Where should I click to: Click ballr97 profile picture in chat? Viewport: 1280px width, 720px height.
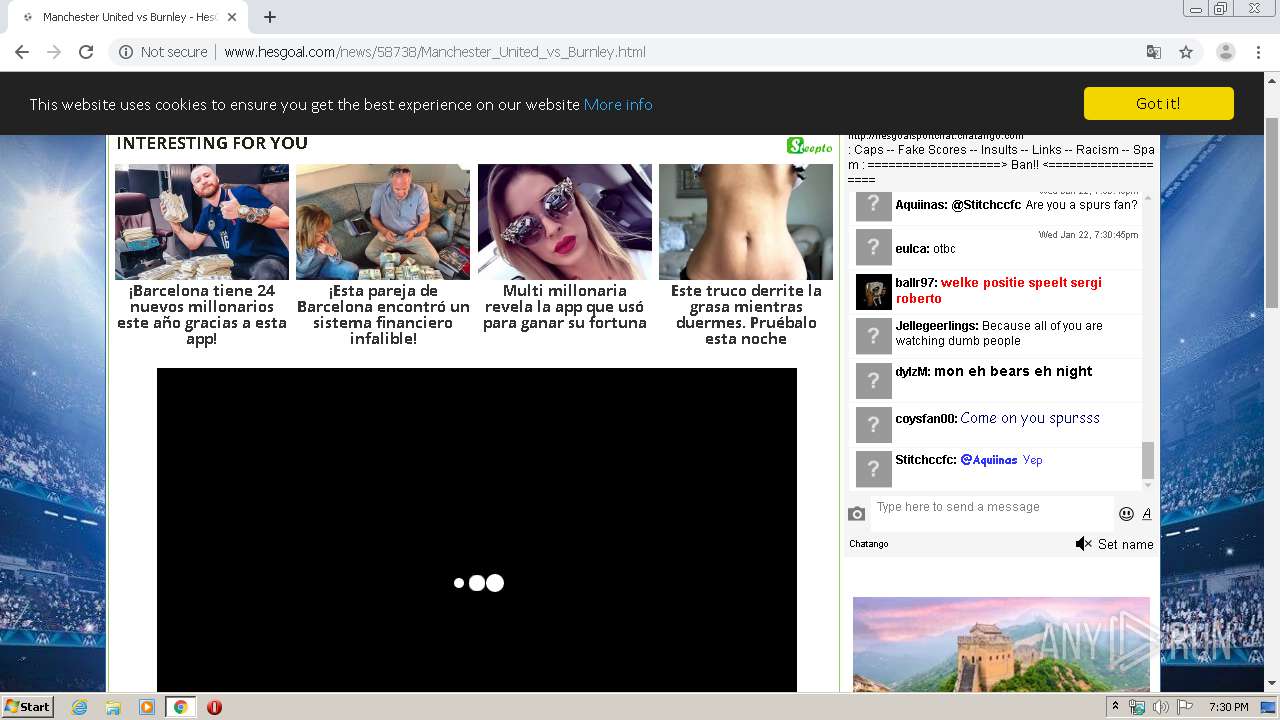873,291
